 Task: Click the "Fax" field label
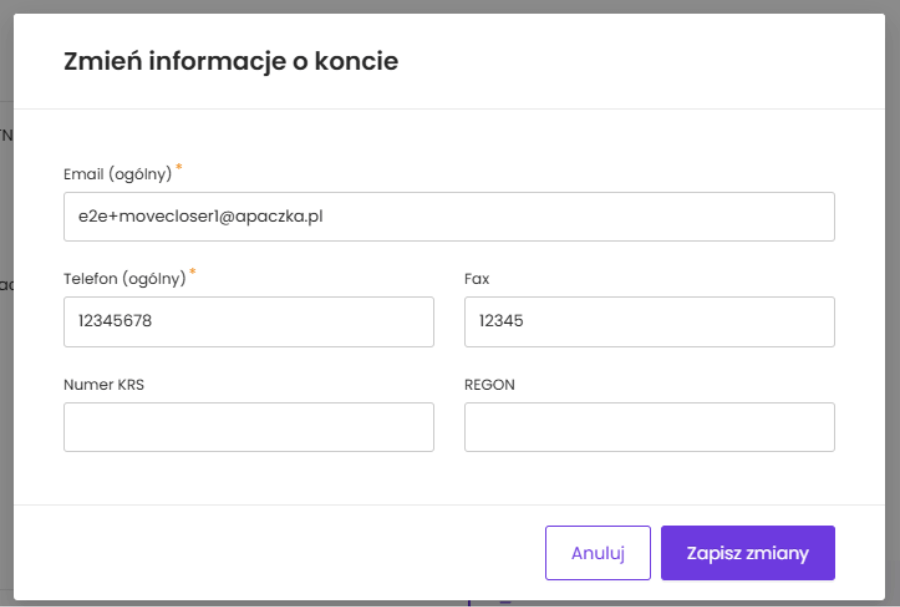coord(477,280)
